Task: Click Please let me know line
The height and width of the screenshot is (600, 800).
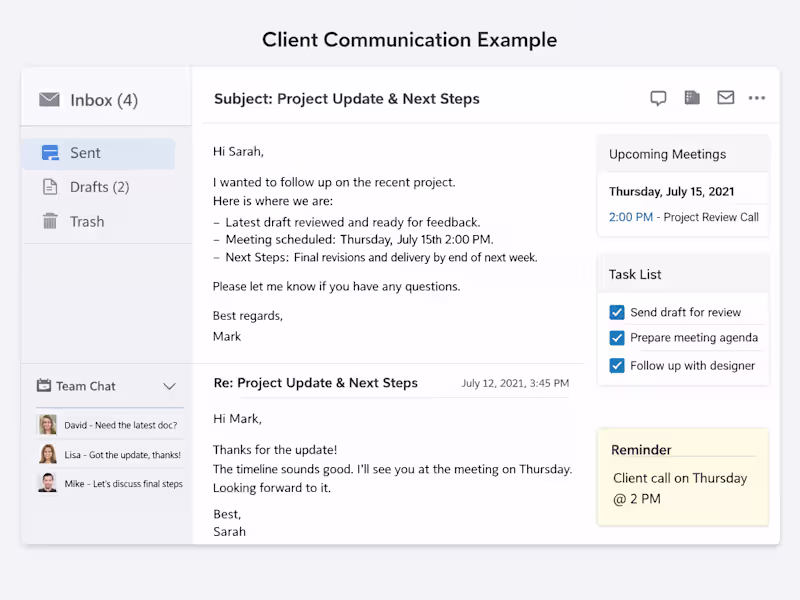Action: click(336, 287)
